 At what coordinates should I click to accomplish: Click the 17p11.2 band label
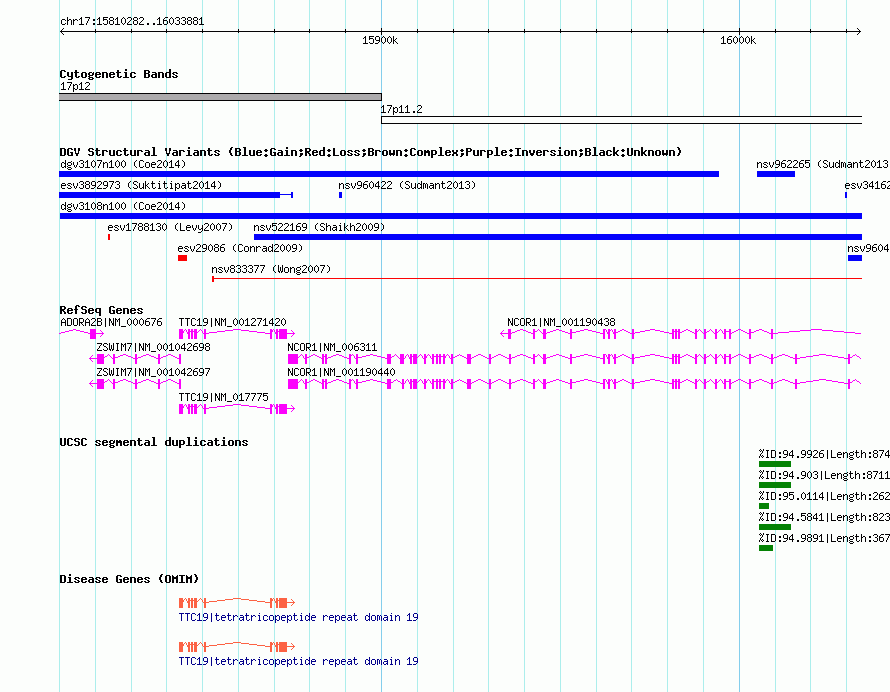[401, 110]
